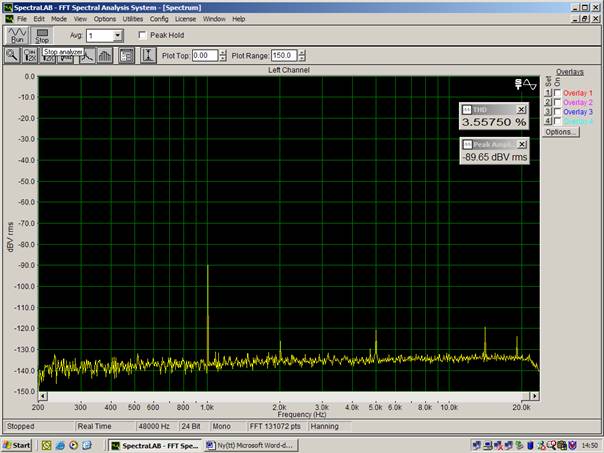The height and width of the screenshot is (453, 604).
Task: Switch to the Microsoft Word taskbar window
Action: [251, 445]
